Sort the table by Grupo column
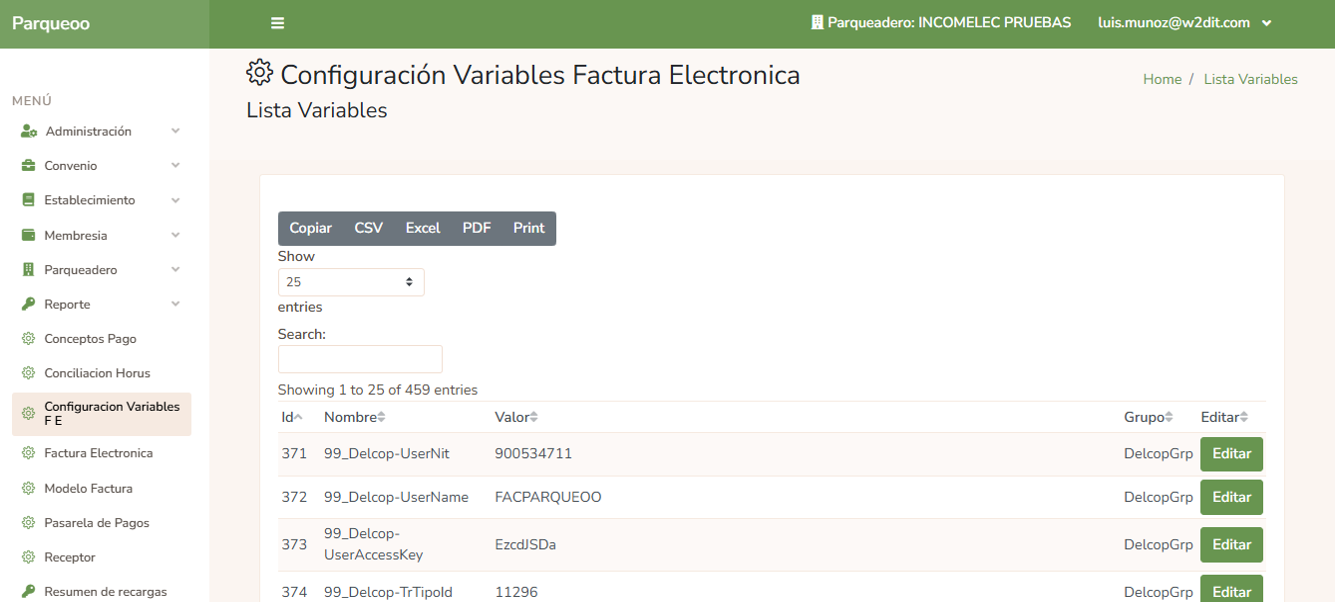Screen dimensions: 1335x602 [1148, 417]
